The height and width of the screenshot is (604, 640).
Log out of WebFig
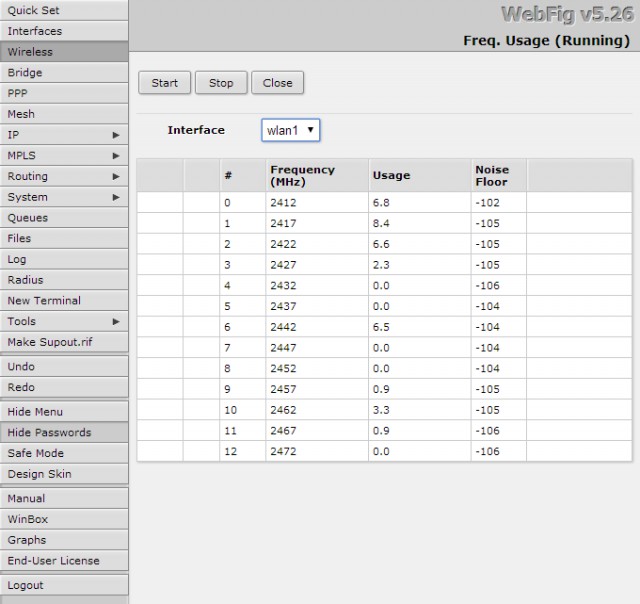64,585
